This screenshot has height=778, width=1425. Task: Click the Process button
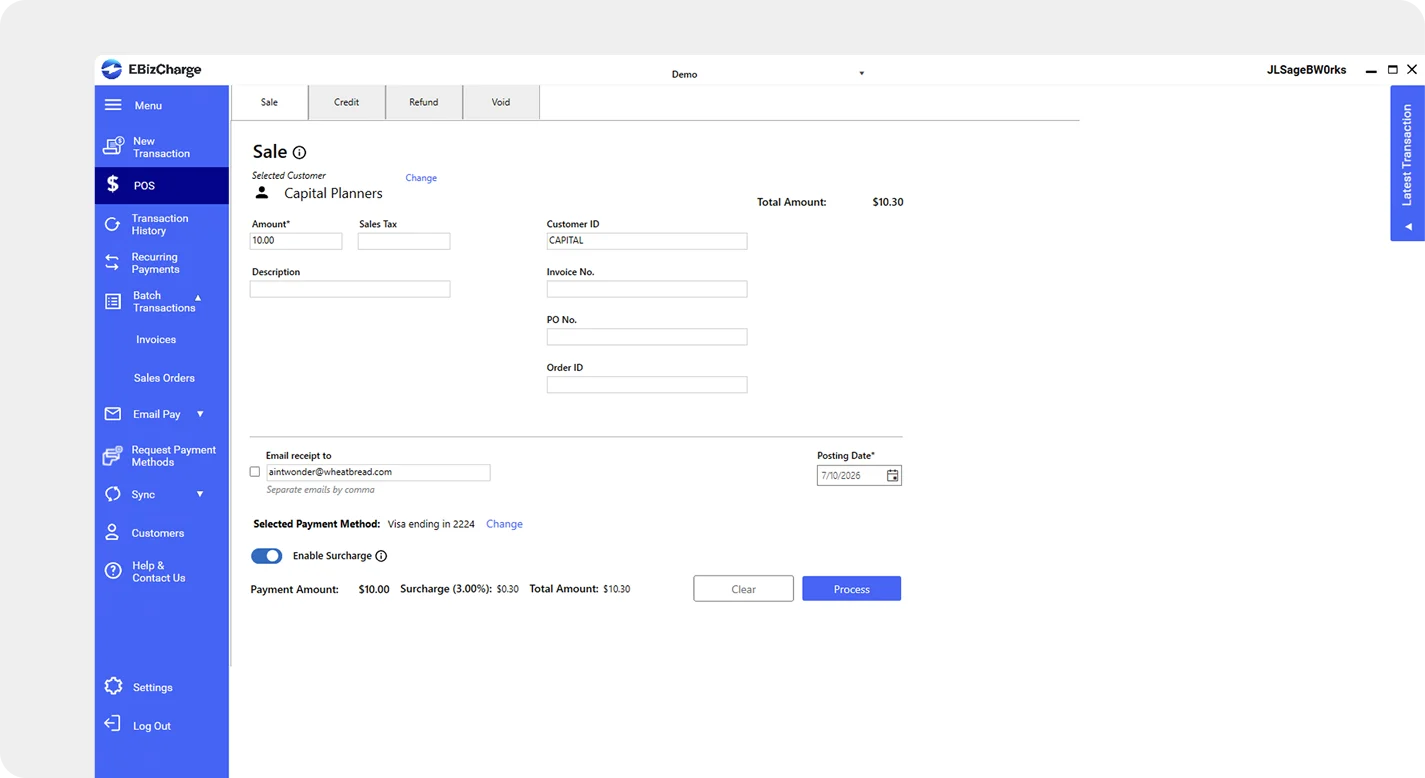point(852,589)
